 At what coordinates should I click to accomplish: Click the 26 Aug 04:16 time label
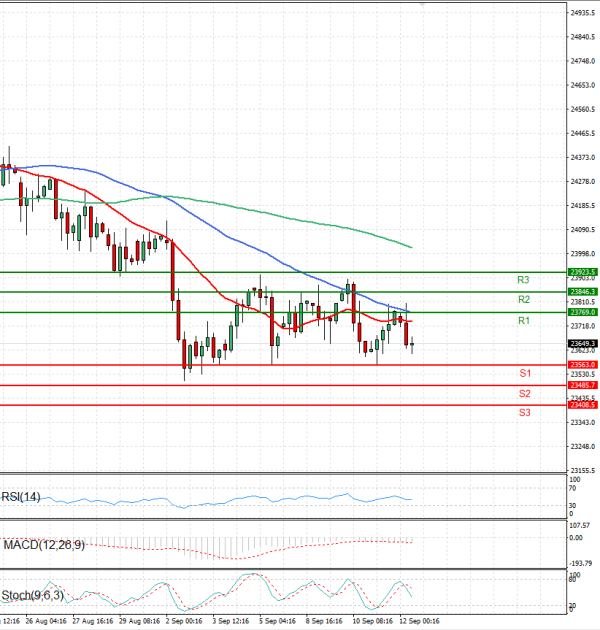click(46, 621)
